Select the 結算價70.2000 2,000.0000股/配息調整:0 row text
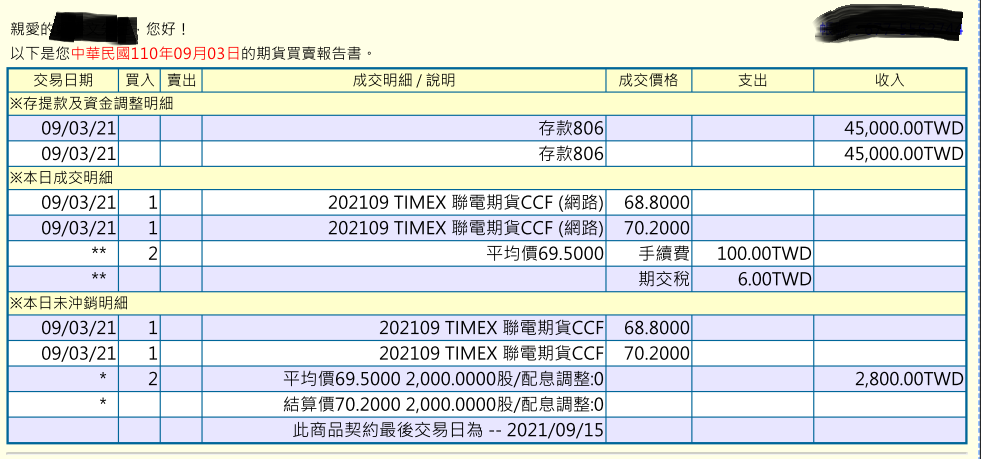The height and width of the screenshot is (462, 982). [x=444, y=404]
